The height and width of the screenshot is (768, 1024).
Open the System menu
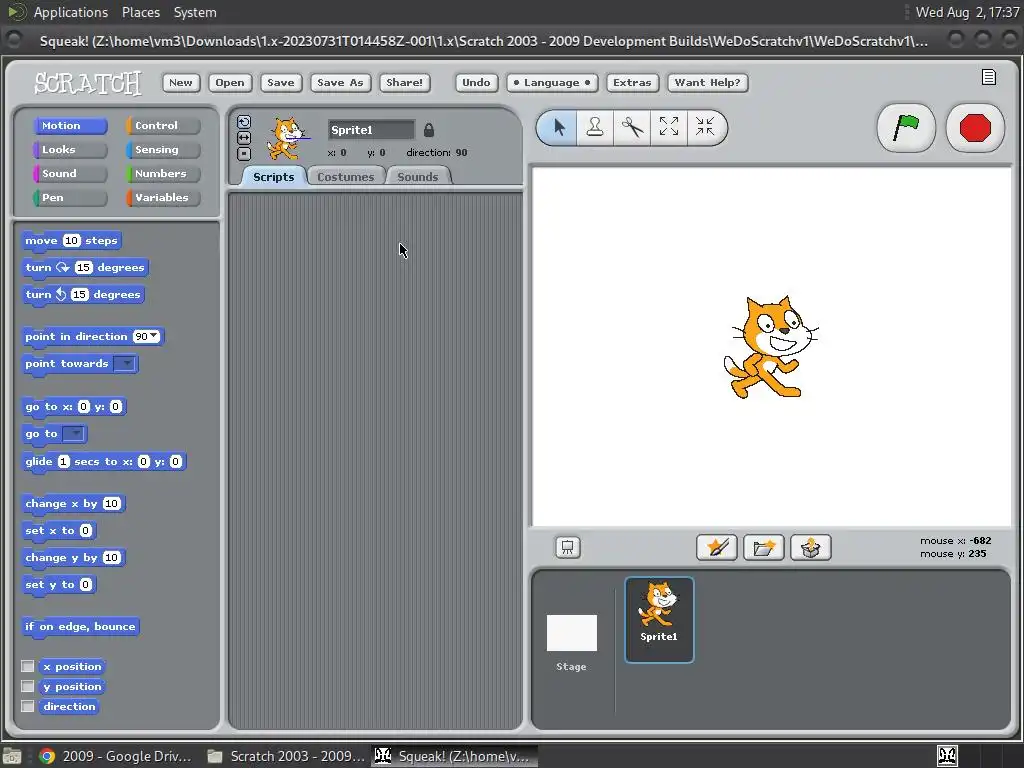(x=195, y=12)
